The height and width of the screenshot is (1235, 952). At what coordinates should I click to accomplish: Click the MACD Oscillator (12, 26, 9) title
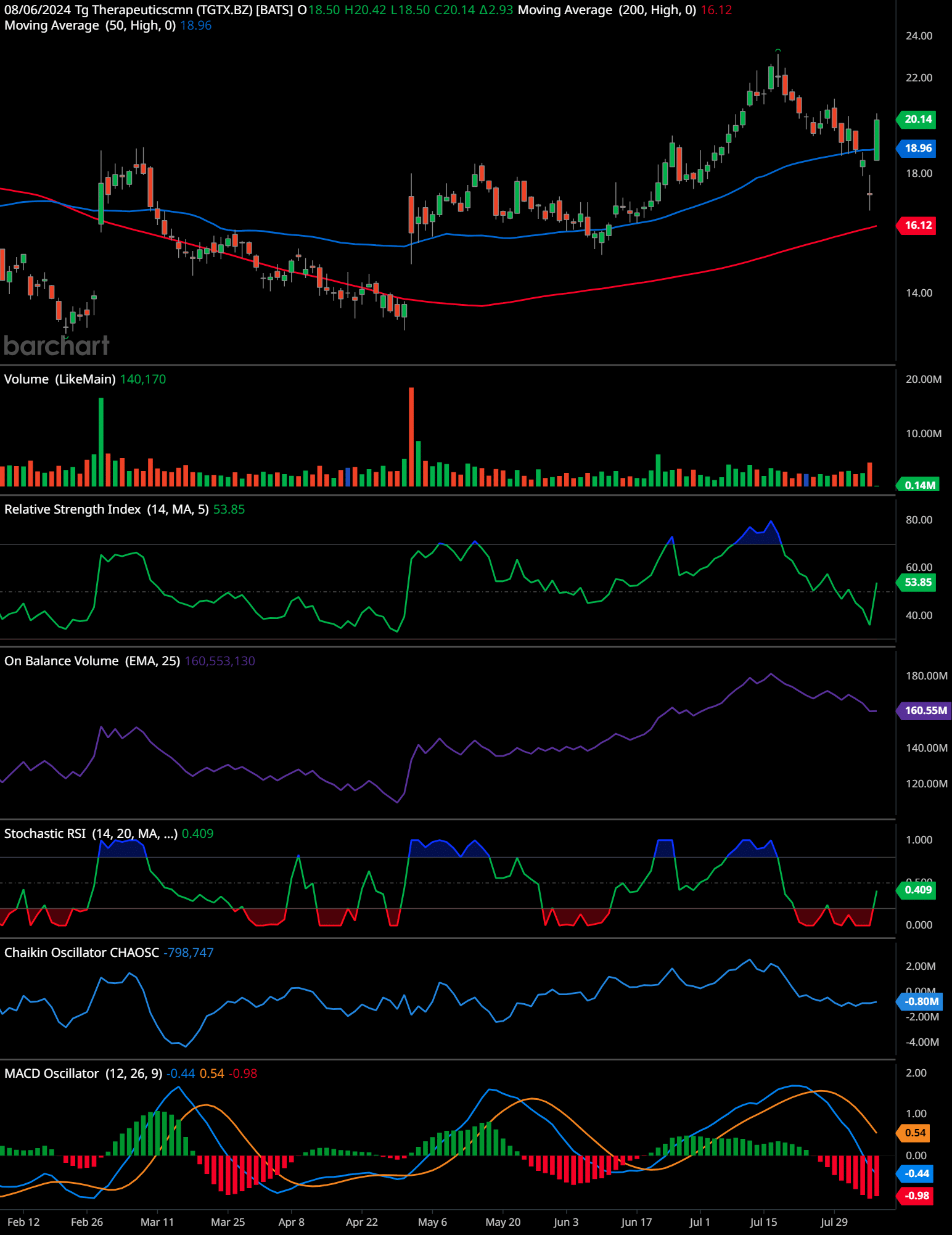tap(83, 1073)
